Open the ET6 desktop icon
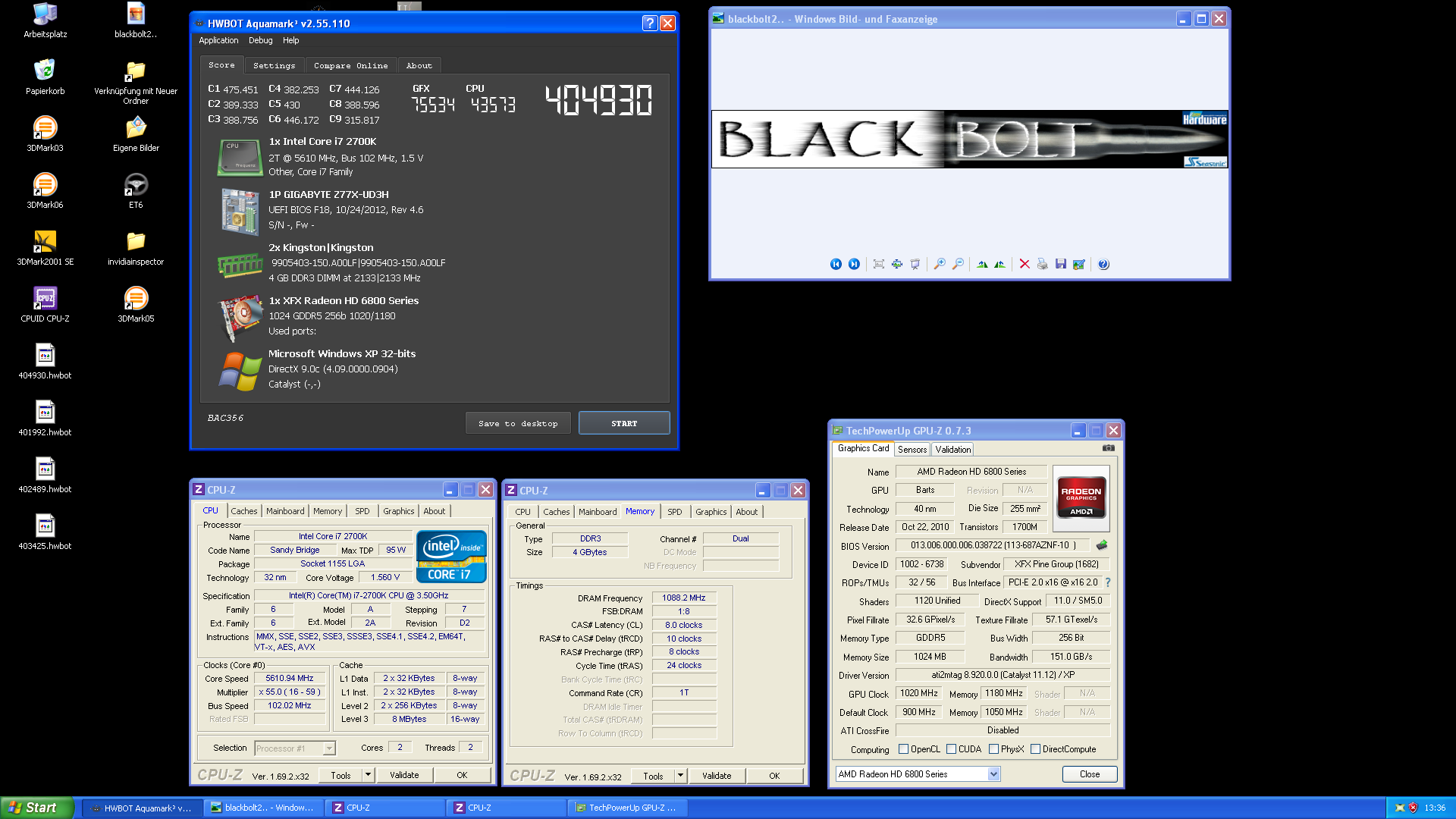 (136, 190)
